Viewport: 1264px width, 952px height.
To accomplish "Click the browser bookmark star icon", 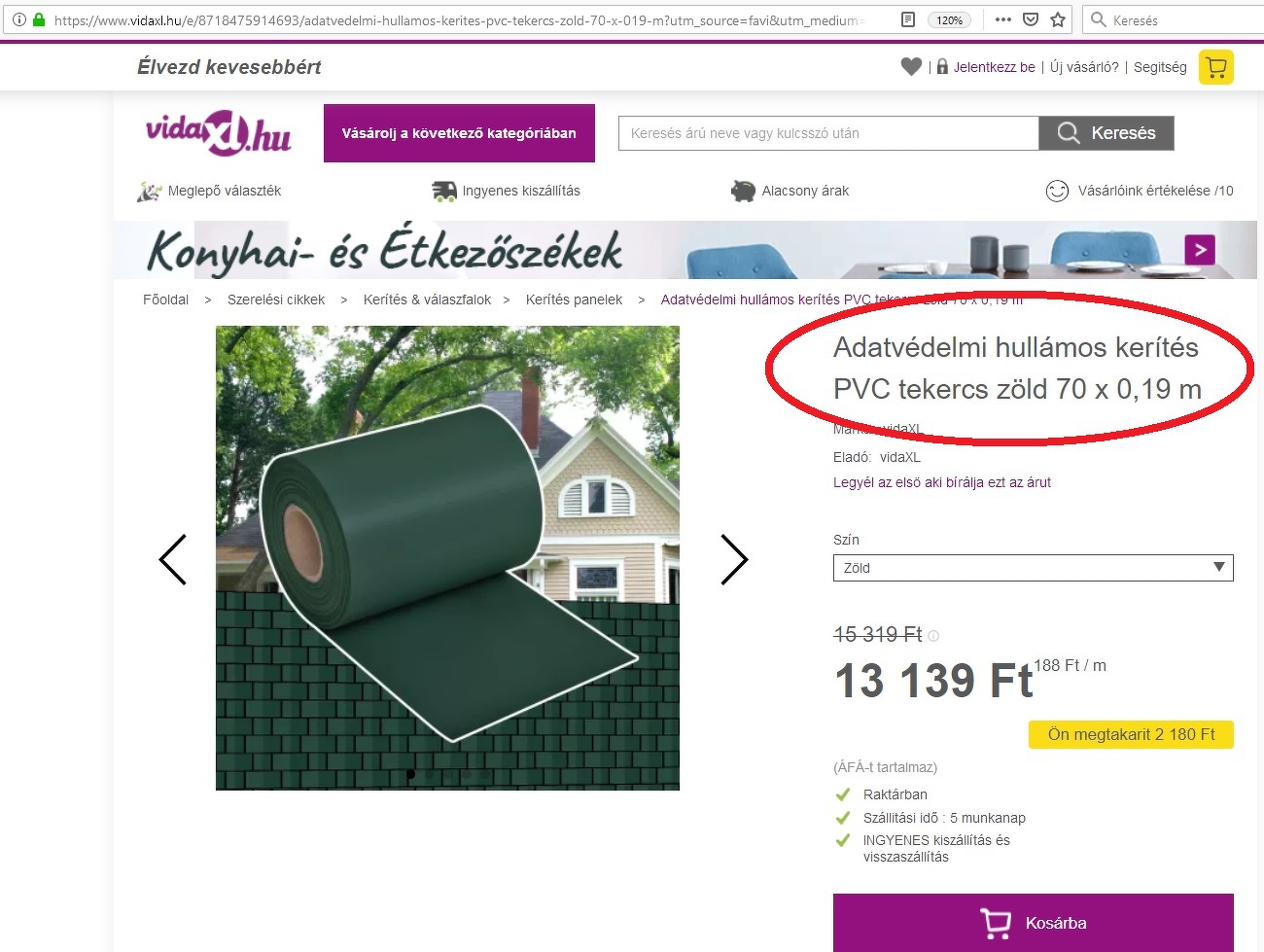I will click(1058, 19).
